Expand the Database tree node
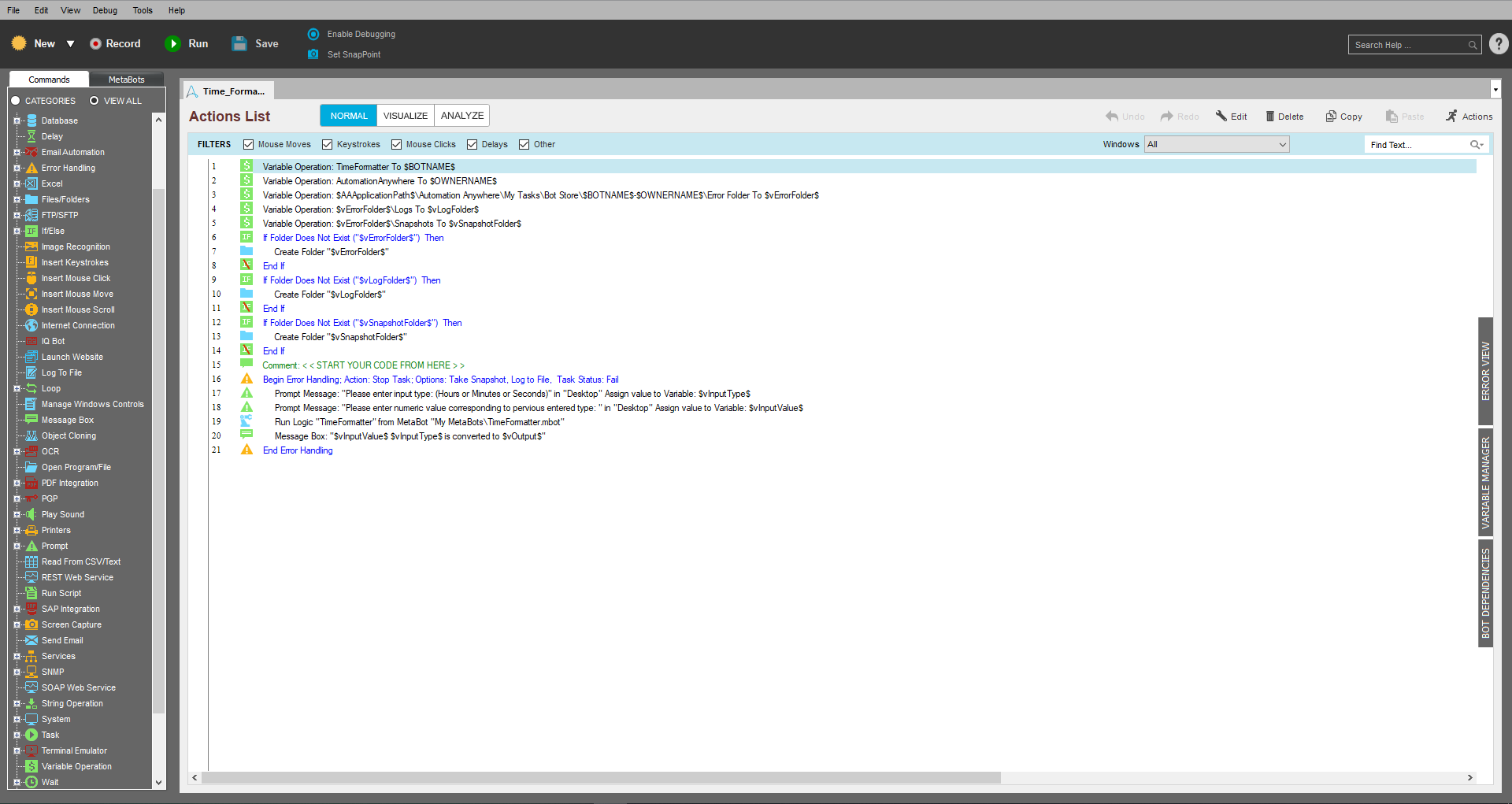 [17, 120]
